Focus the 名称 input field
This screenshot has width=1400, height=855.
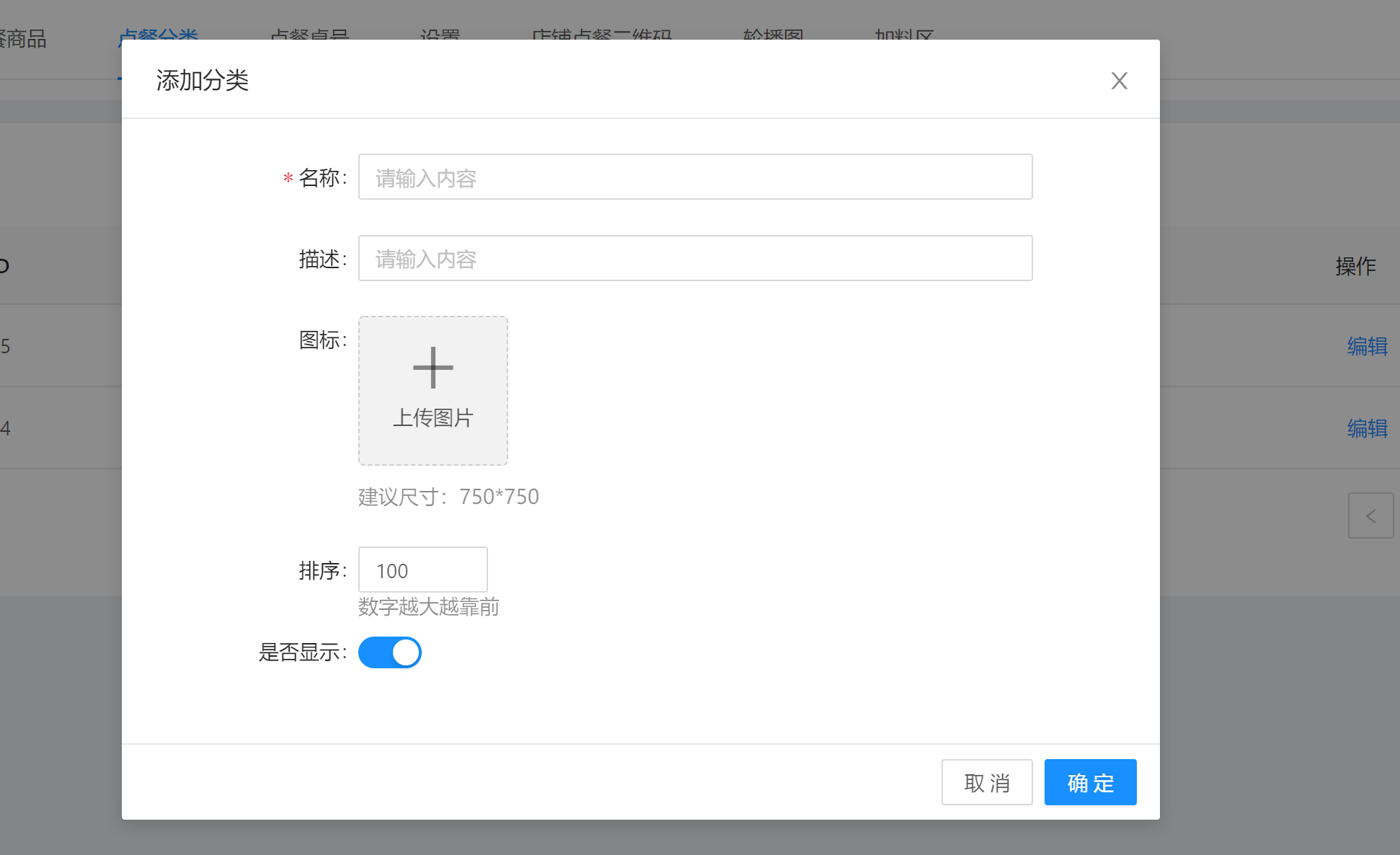[695, 177]
